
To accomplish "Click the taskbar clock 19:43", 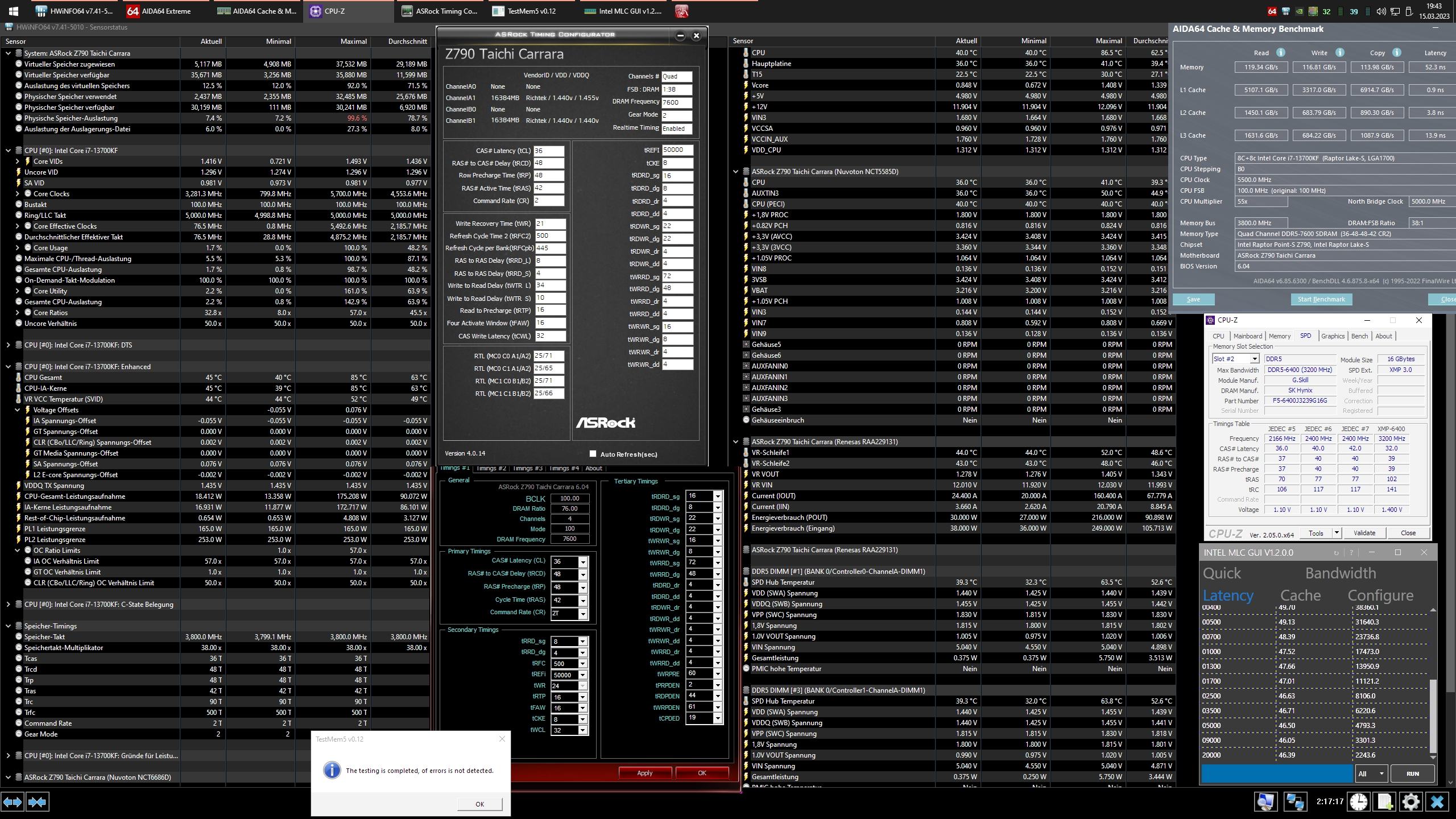I will (1434, 11).
